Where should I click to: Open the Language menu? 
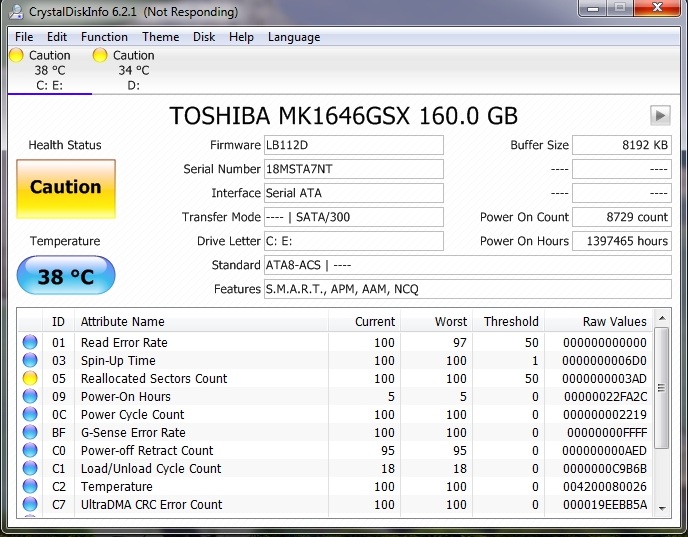[294, 37]
